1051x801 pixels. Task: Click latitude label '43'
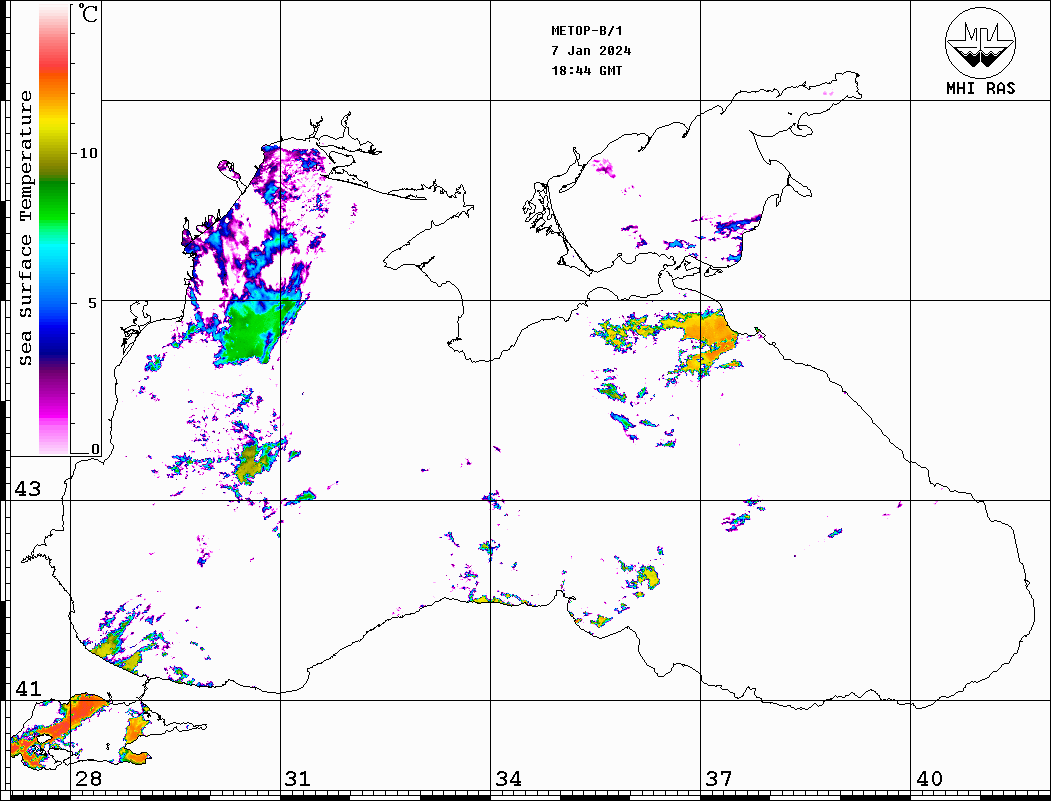point(27,489)
